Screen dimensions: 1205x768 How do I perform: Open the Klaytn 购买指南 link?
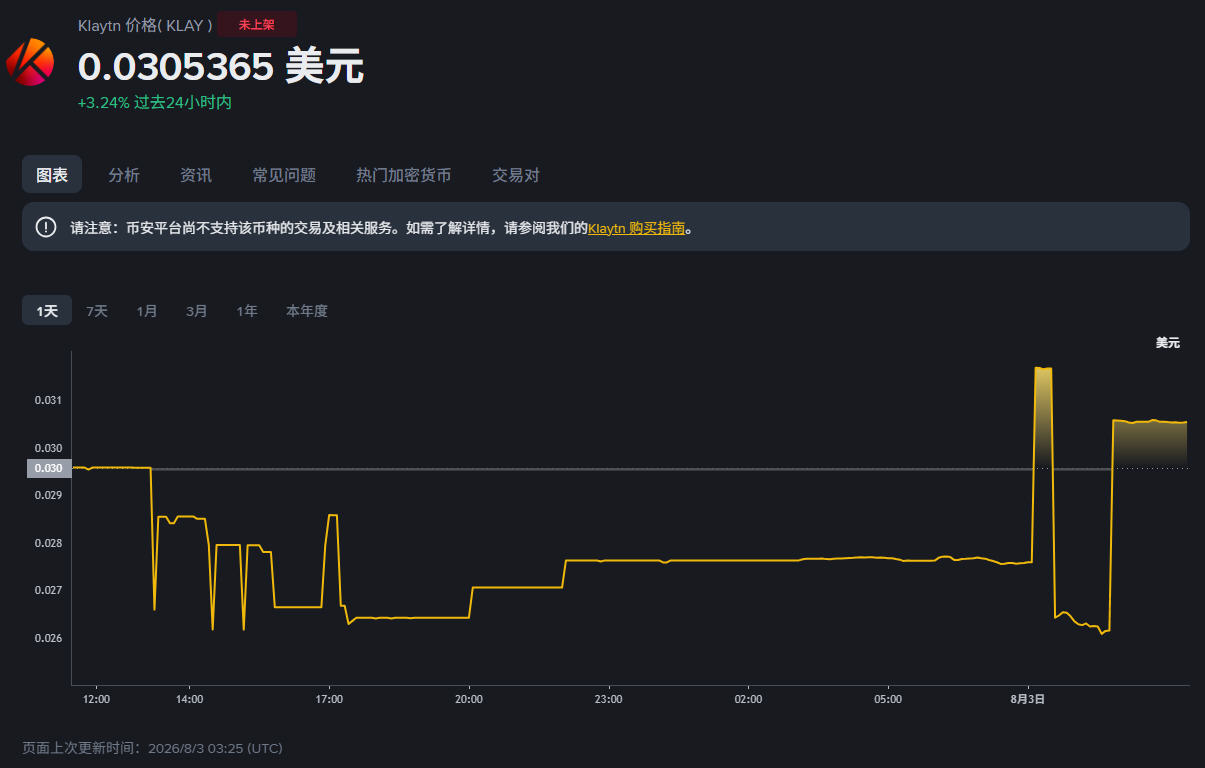tap(636, 228)
